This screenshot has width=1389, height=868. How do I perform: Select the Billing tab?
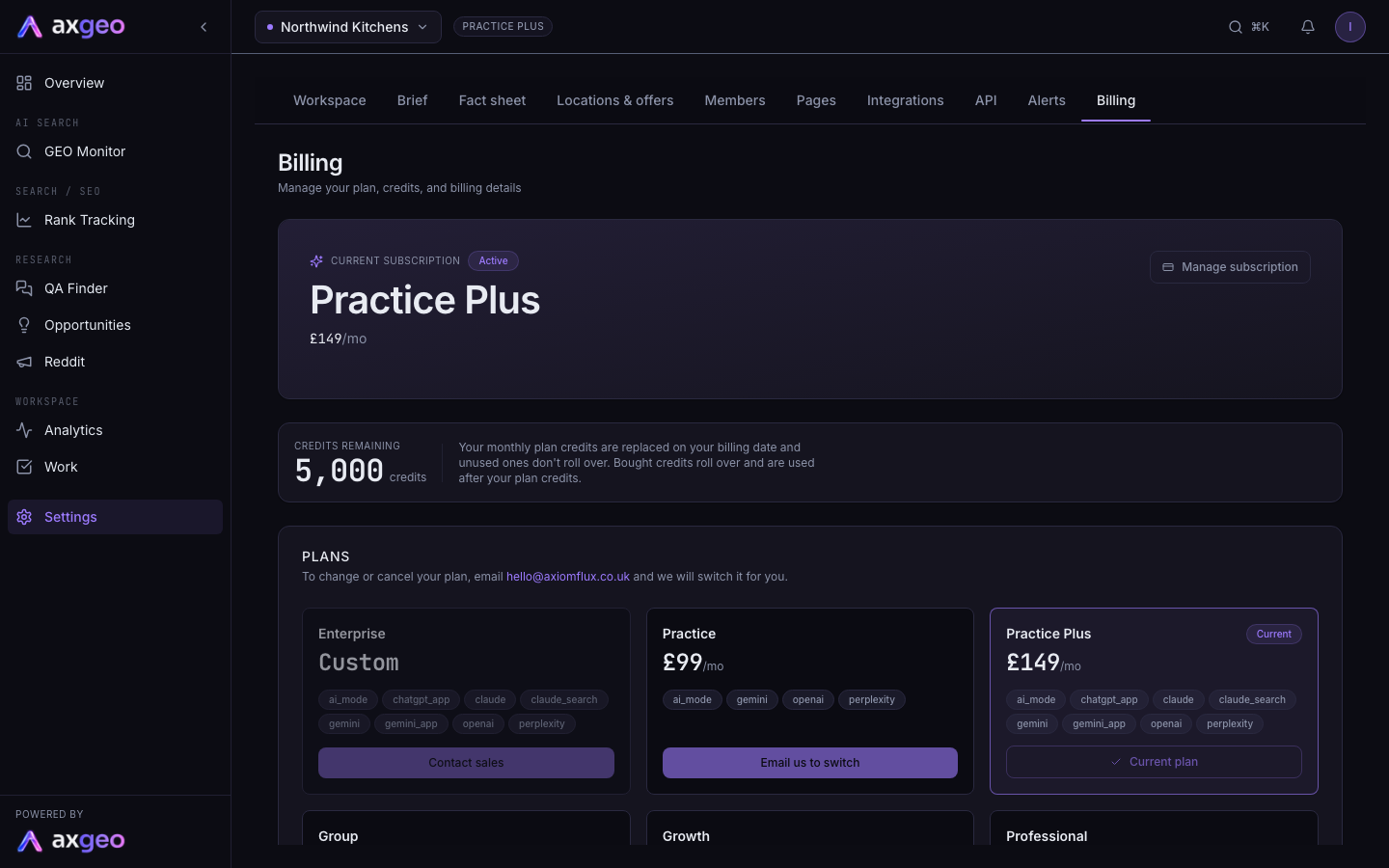click(x=1116, y=100)
